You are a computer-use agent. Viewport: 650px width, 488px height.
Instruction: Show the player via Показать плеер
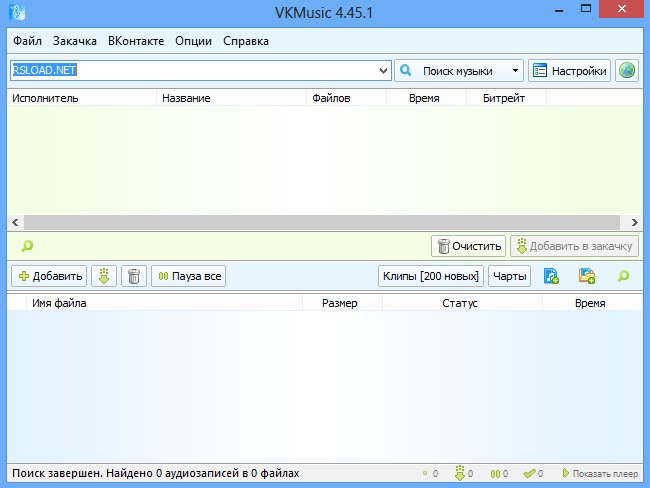(600, 473)
